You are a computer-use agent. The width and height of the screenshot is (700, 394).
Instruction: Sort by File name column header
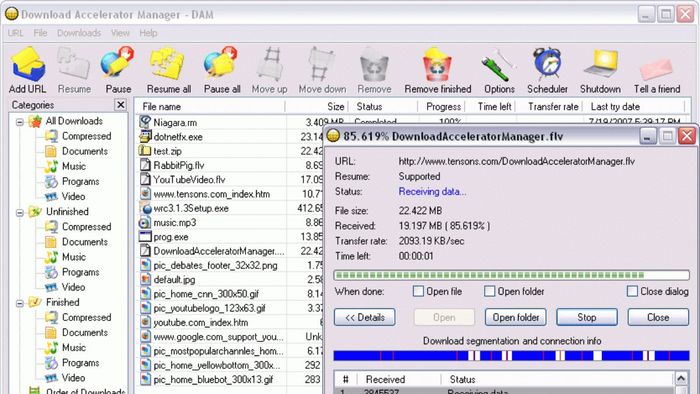tap(211, 107)
